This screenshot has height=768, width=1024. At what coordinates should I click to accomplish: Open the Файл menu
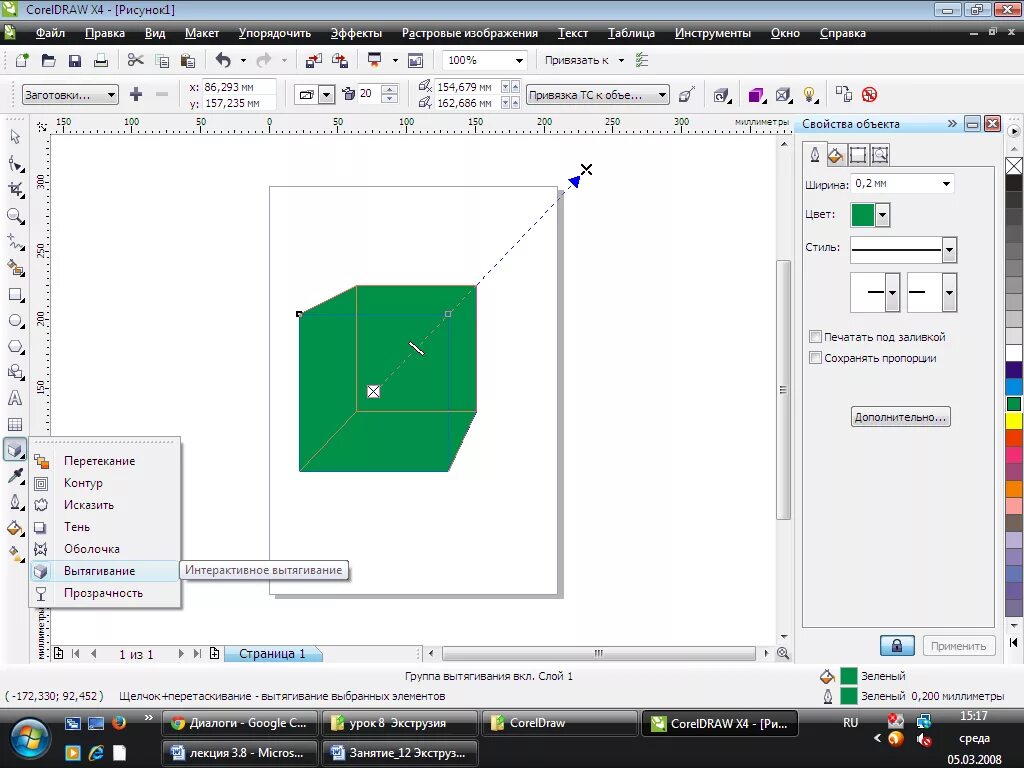coord(50,33)
